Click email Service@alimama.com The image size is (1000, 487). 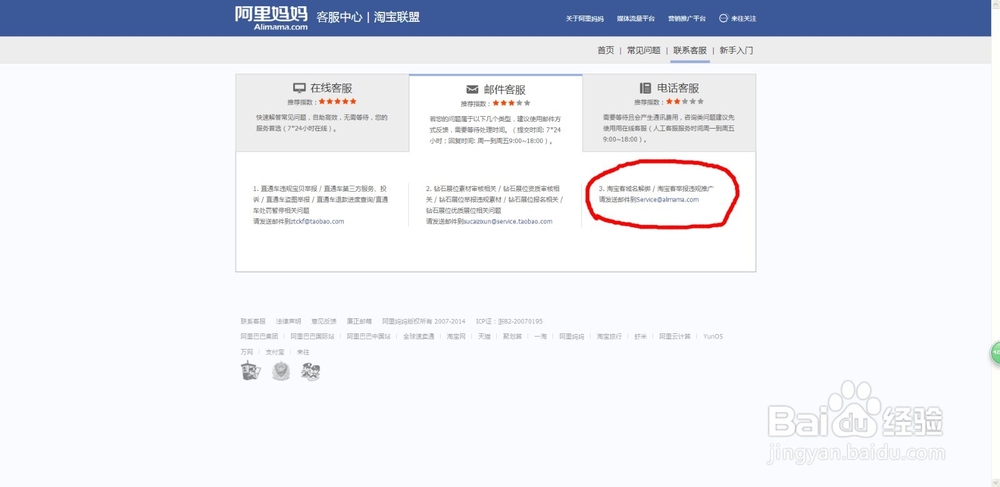tap(667, 200)
